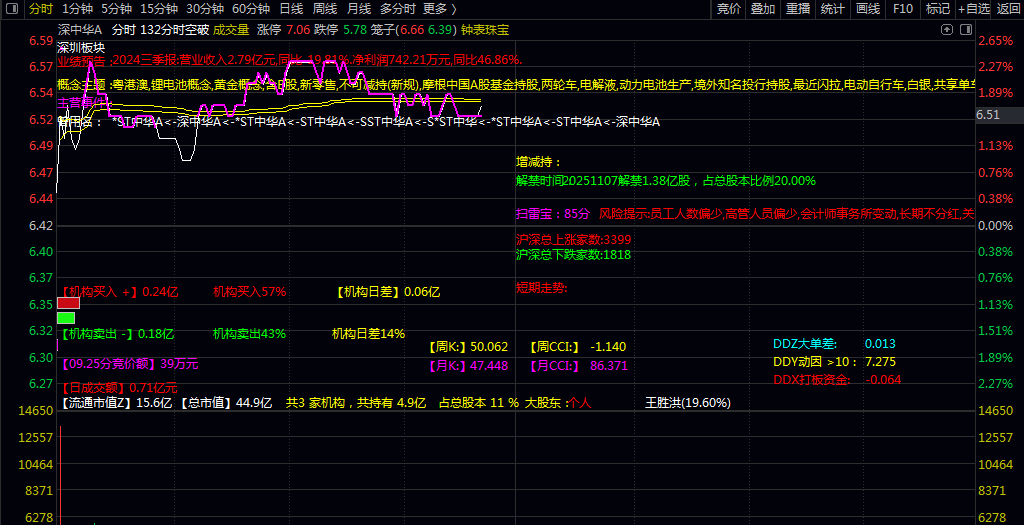The width and height of the screenshot is (1024, 525).
Task: Click DDZ大单差 0.013 value
Action: (x=835, y=344)
